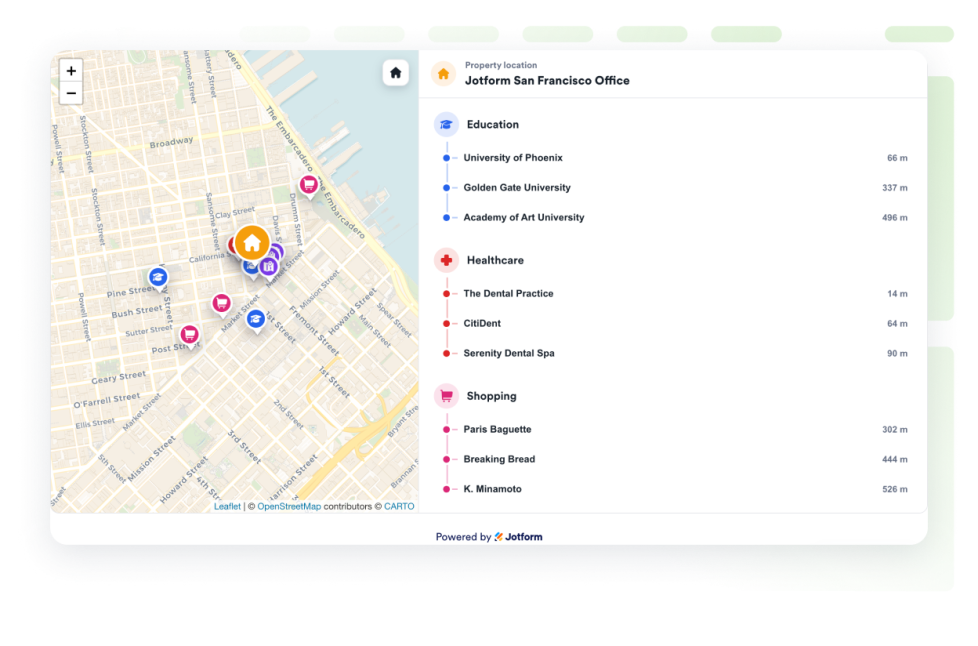Open the CARTO attribution link
The height and width of the screenshot is (646, 978).
click(x=399, y=506)
